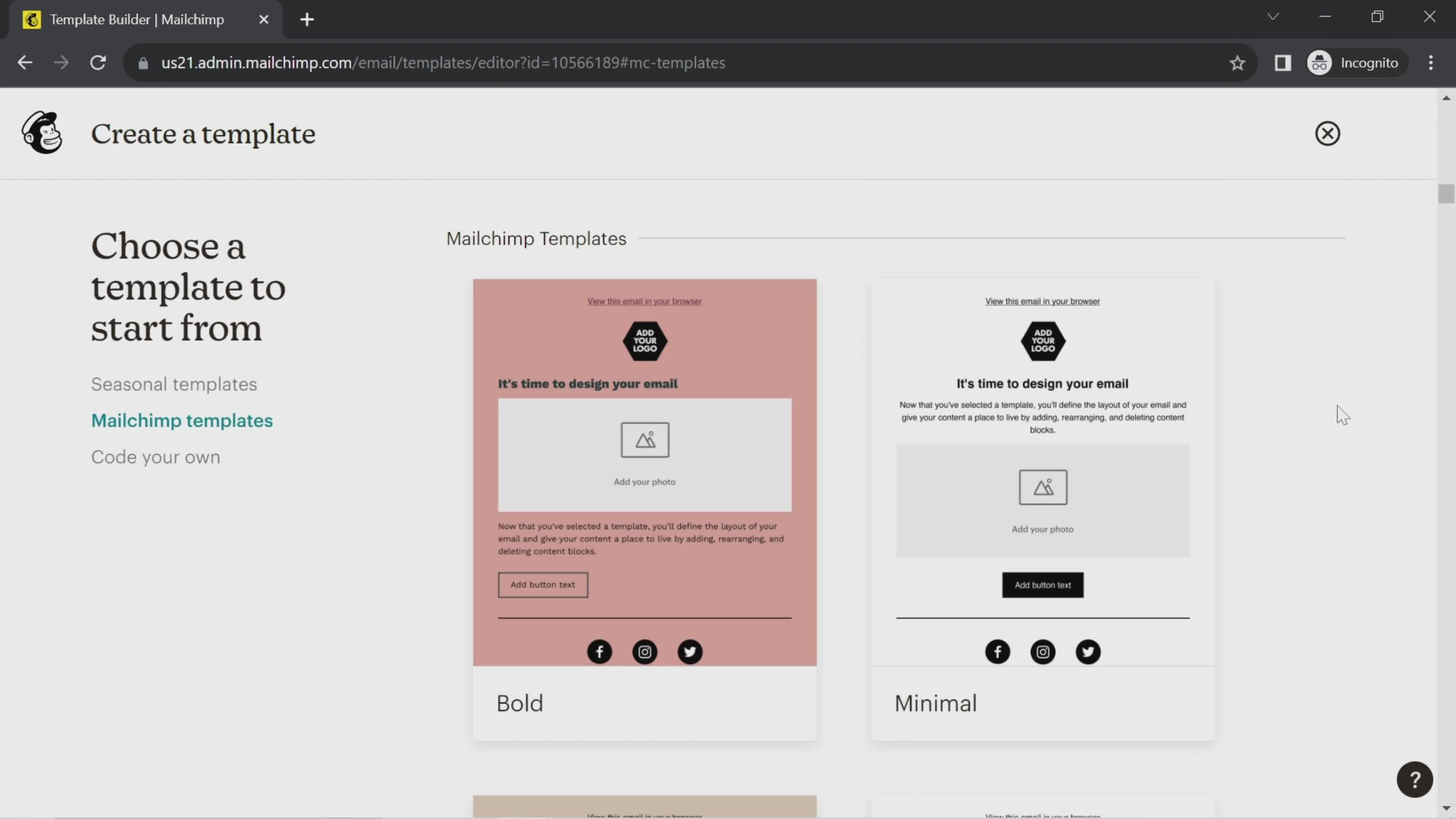Viewport: 1456px width, 819px height.
Task: Click the Create a template page title
Action: point(203,134)
